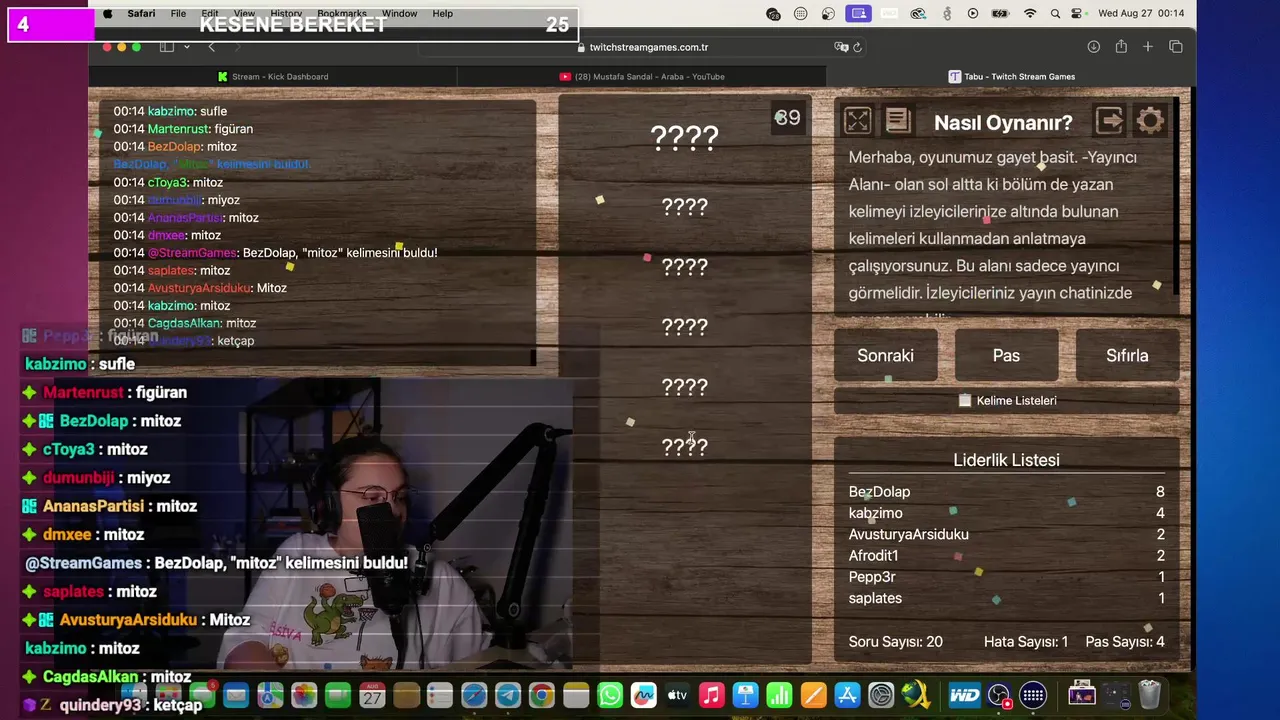Click the exit arrow icon in game header

(x=1109, y=121)
